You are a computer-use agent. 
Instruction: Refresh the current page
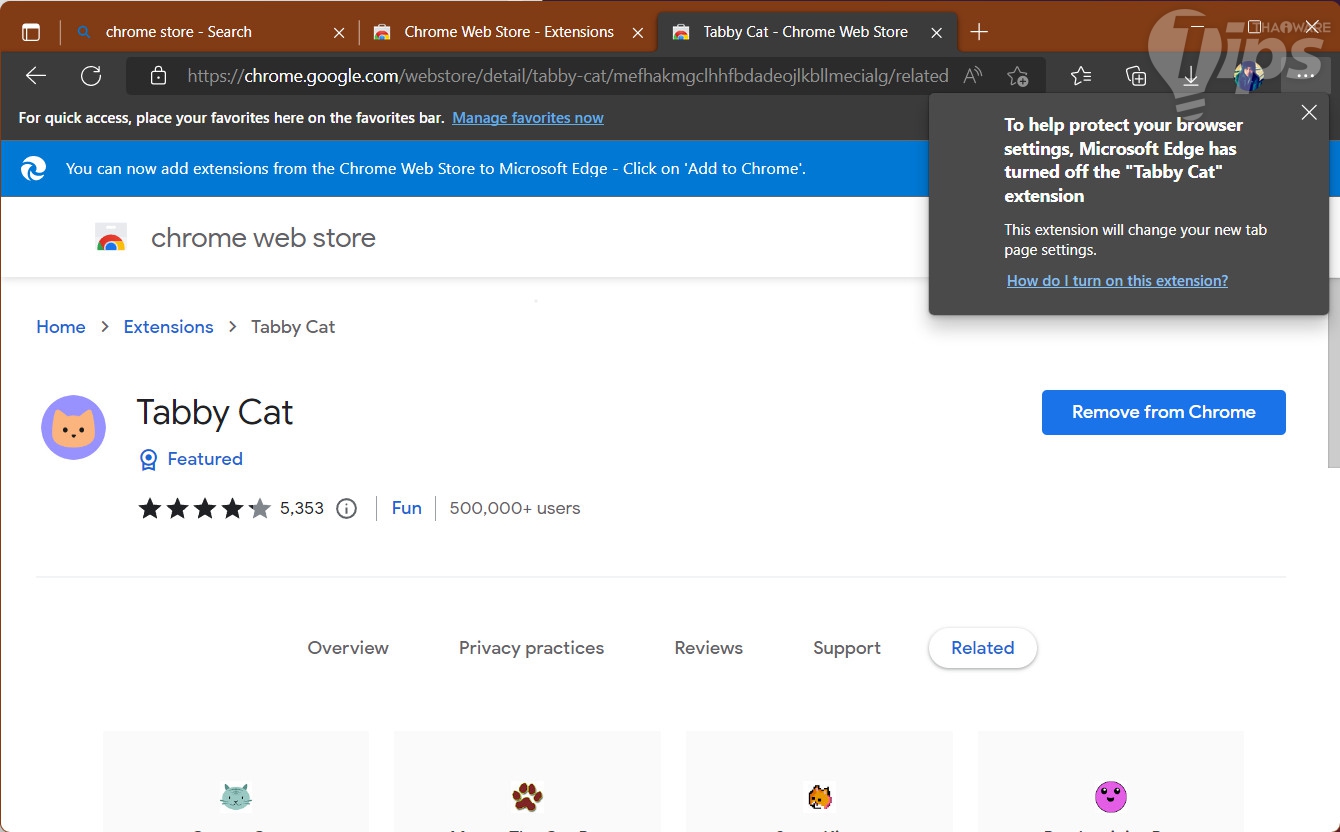point(91,76)
